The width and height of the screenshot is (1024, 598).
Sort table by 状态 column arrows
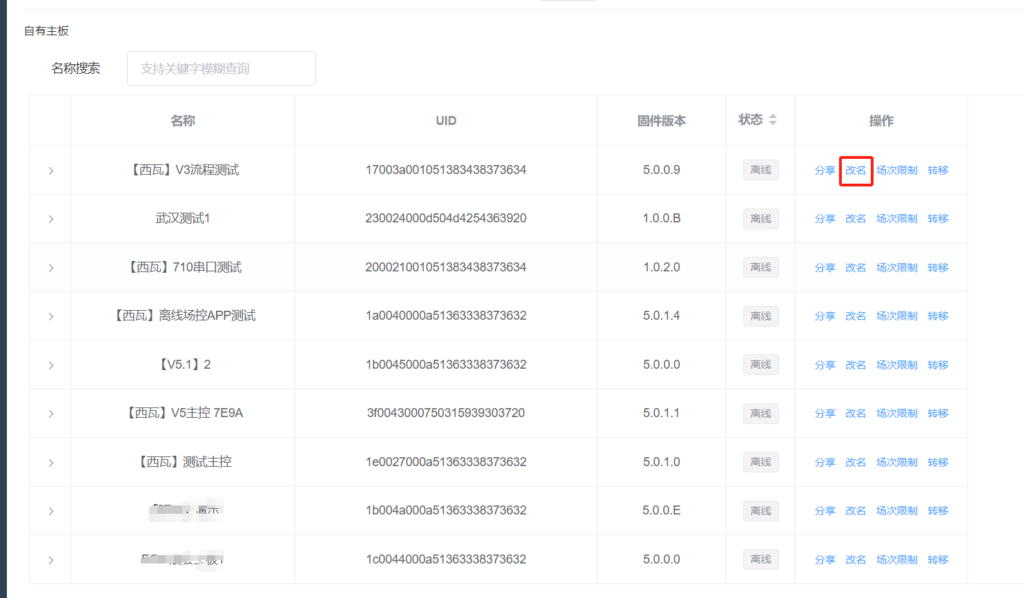[x=772, y=120]
